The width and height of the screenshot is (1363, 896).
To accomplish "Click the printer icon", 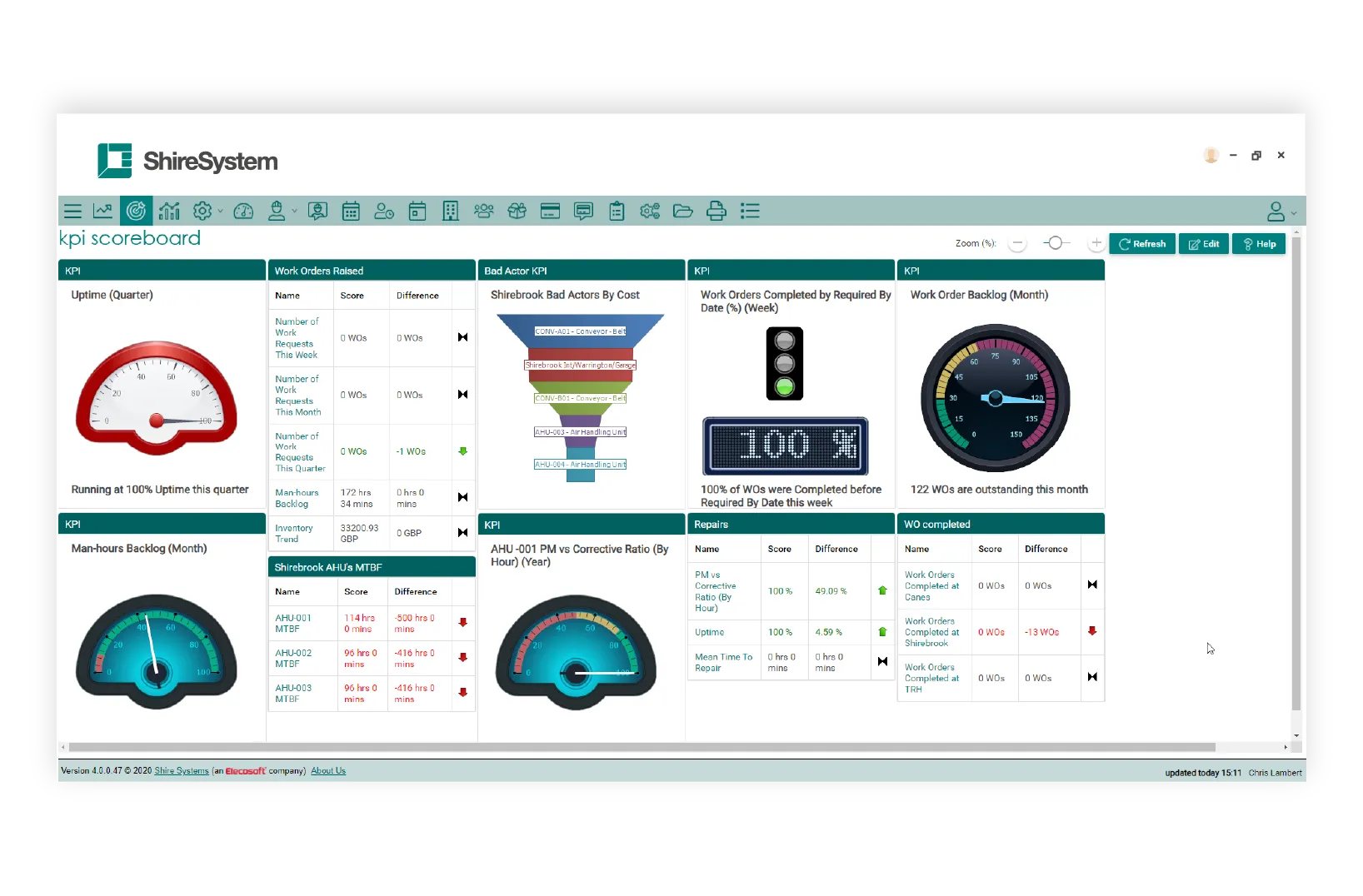I will [x=716, y=212].
